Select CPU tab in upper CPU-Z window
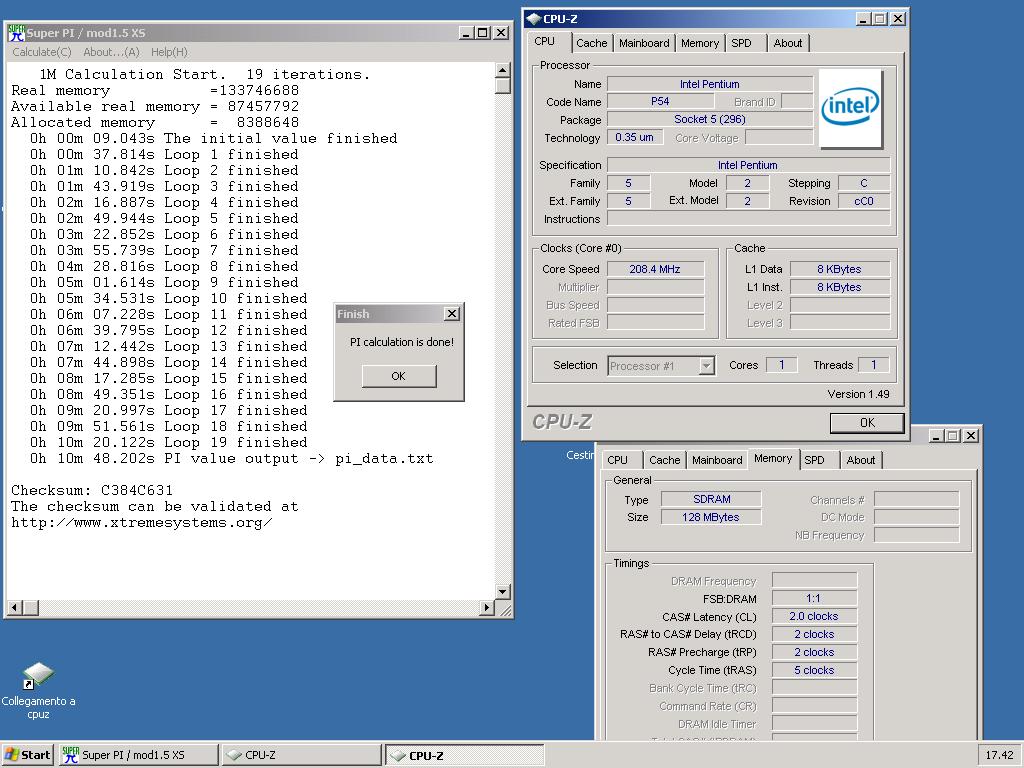The width and height of the screenshot is (1024, 768). tap(545, 41)
